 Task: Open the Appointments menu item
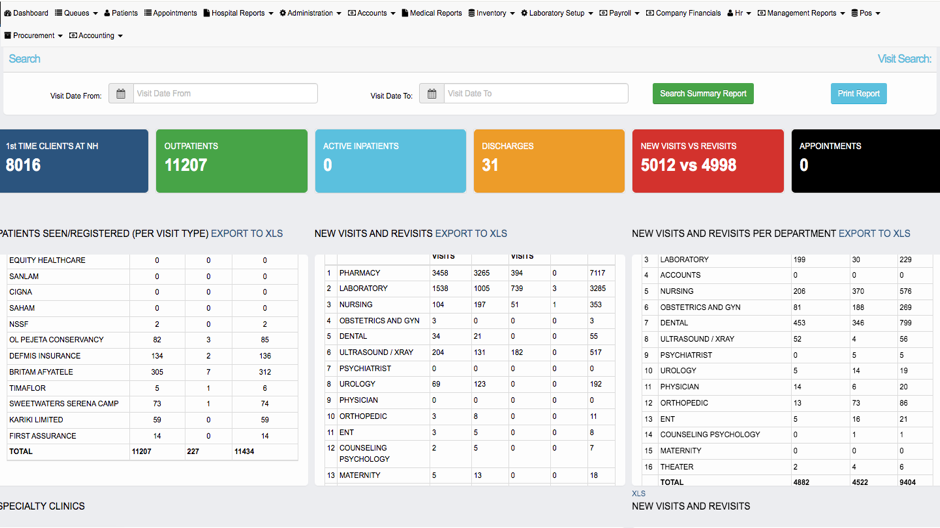click(171, 13)
